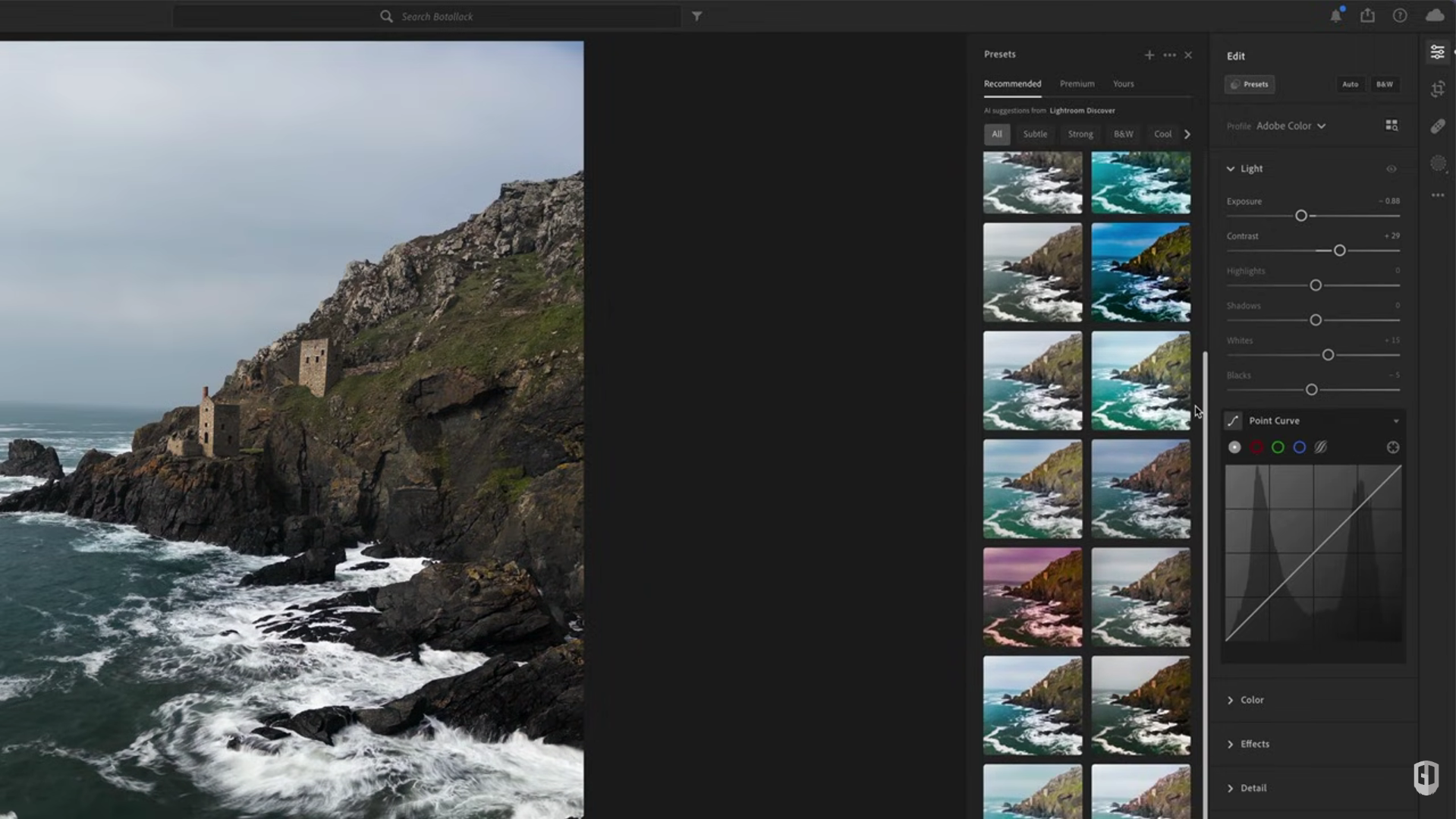Open Presets panel three-dot menu

coord(1169,55)
